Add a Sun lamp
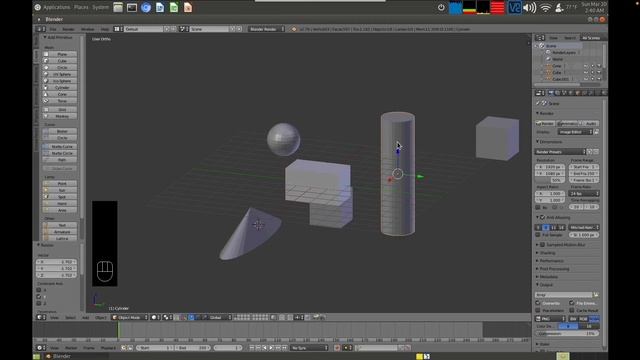640x360 pixels. tap(60, 190)
